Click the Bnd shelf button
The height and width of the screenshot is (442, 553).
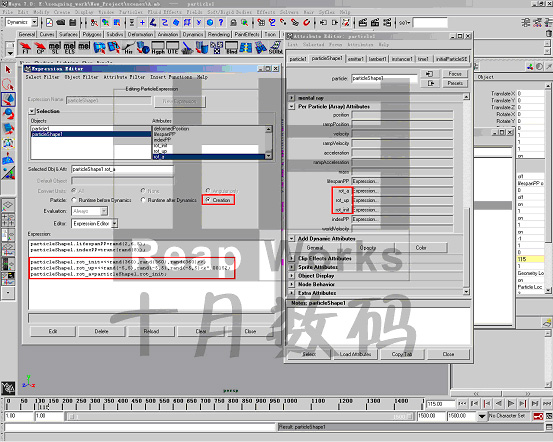(231, 48)
